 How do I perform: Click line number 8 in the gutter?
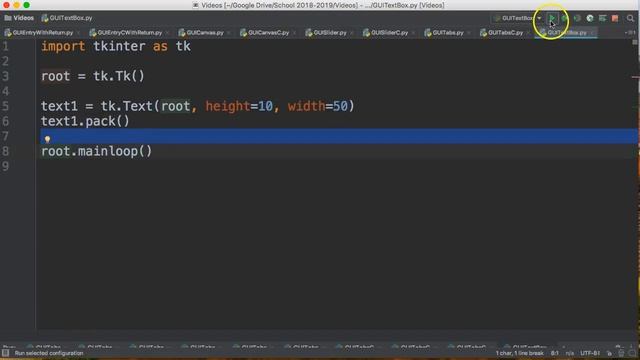coord(5,151)
